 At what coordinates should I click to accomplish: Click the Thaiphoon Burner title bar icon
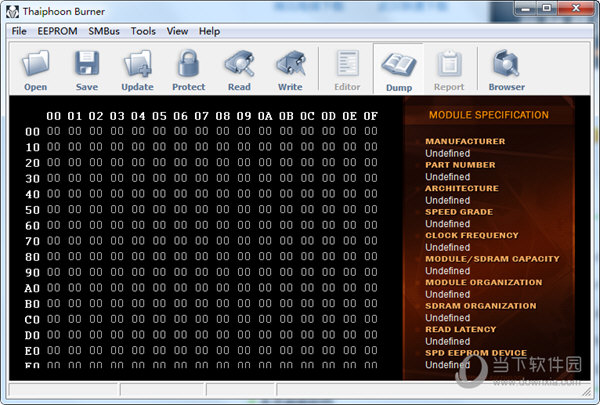[x=12, y=11]
